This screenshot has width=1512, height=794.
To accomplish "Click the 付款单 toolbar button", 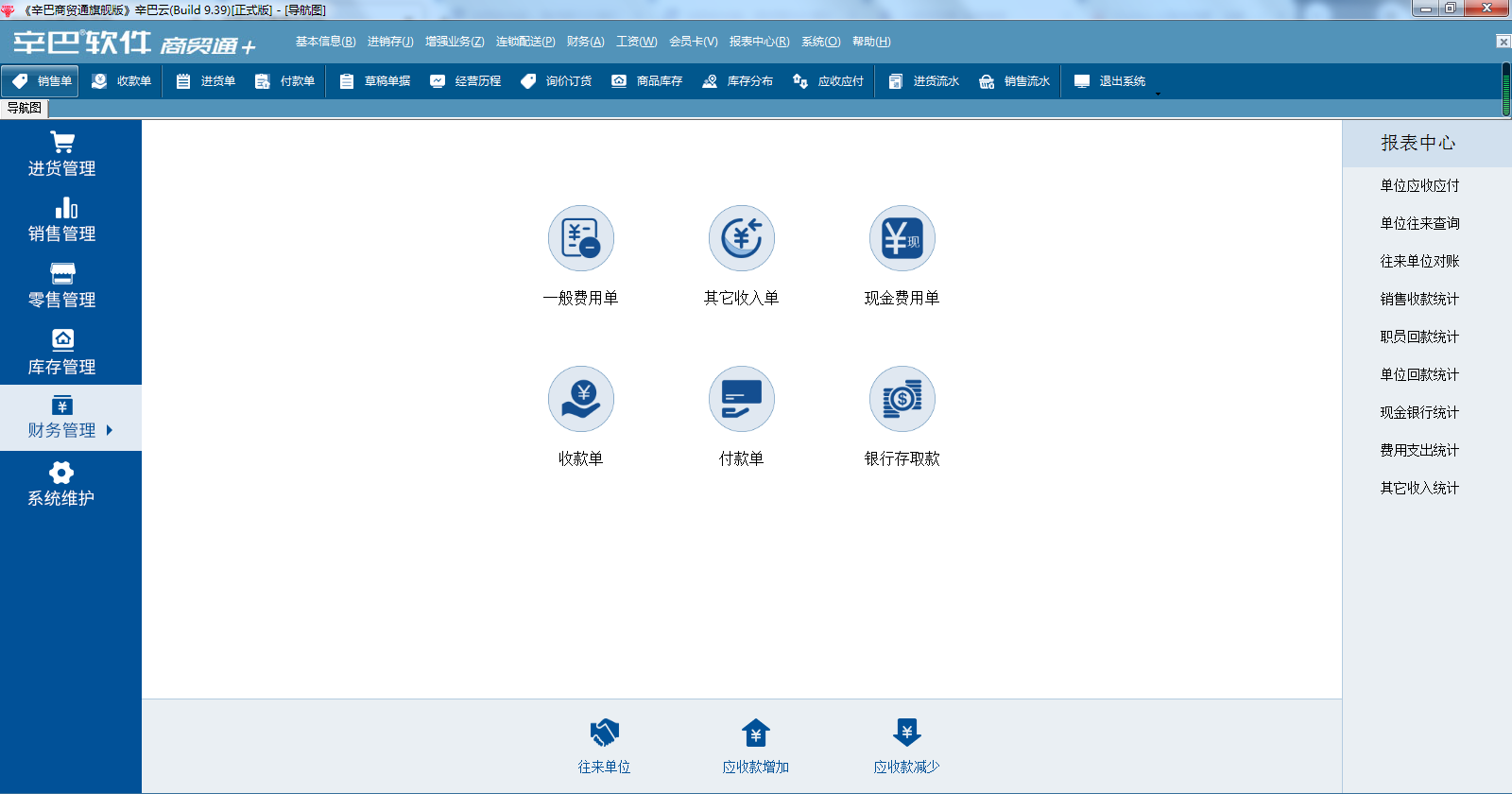I will tap(284, 81).
